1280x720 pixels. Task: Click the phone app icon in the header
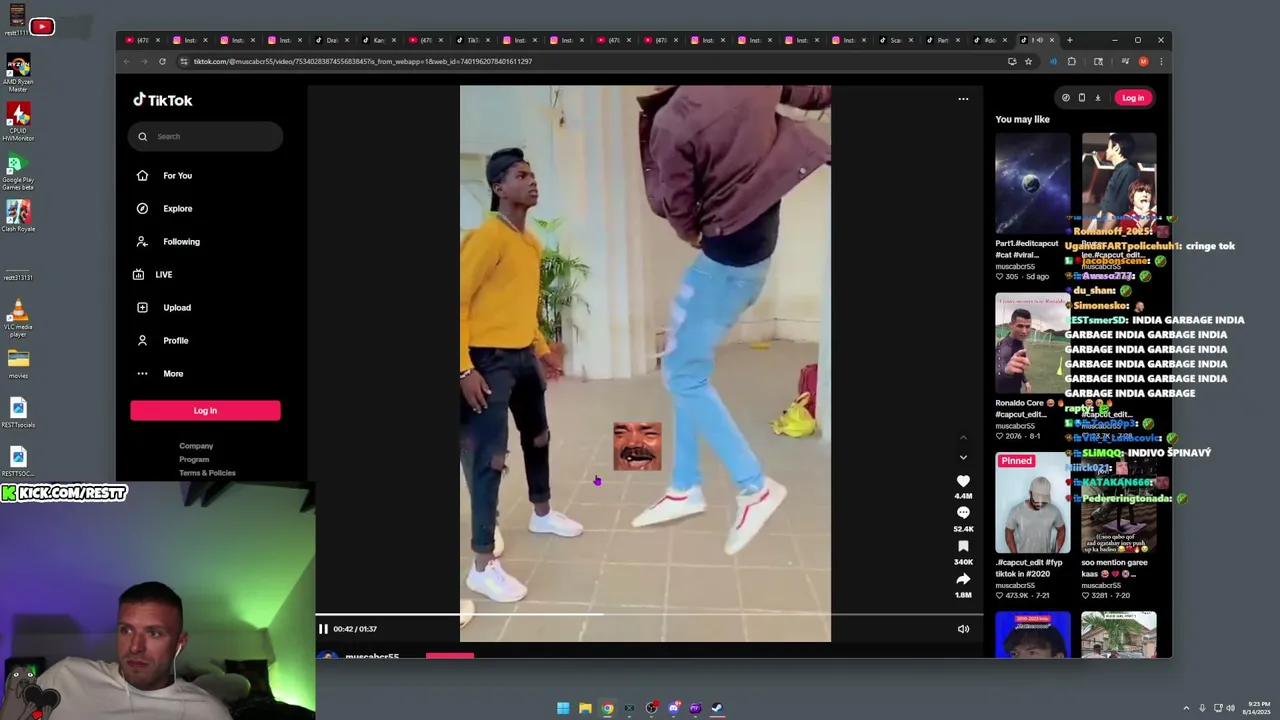1081,98
